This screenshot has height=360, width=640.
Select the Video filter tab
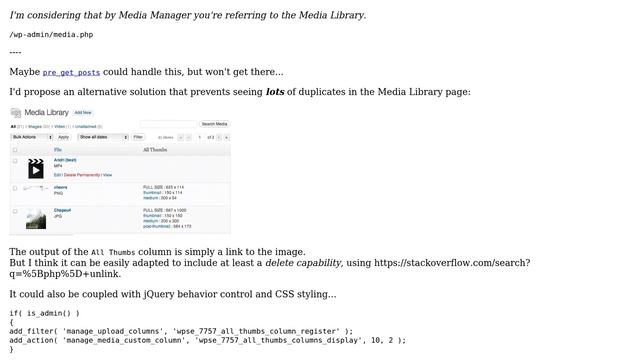pyautogui.click(x=60, y=127)
